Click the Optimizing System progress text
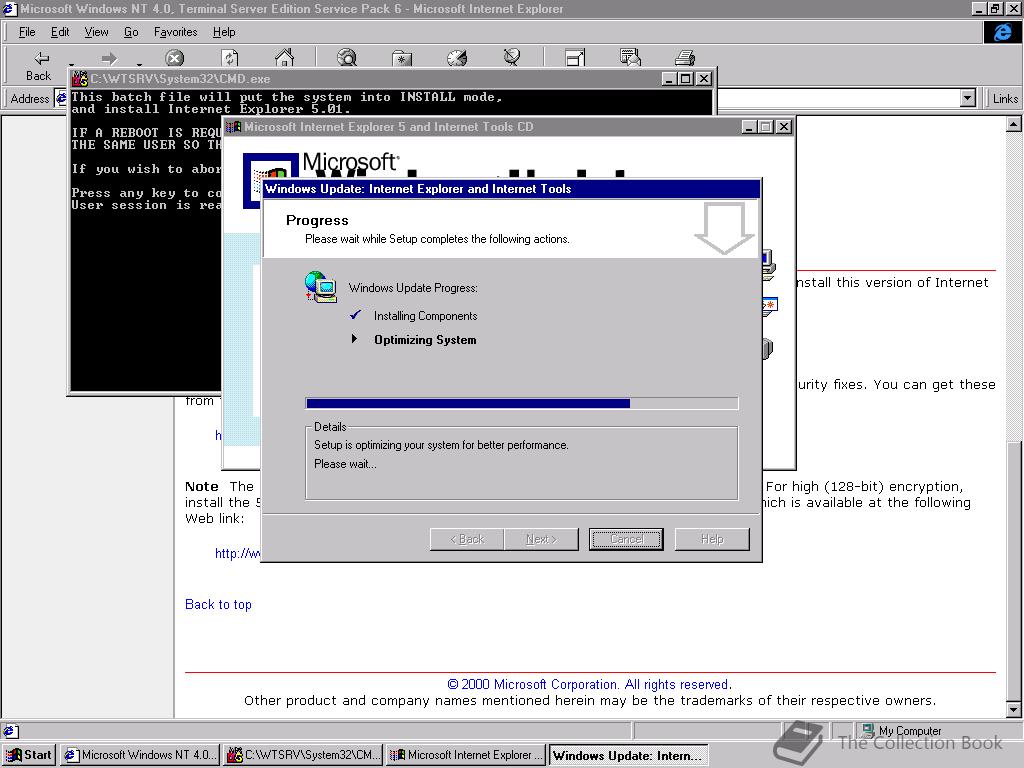 pyautogui.click(x=425, y=340)
